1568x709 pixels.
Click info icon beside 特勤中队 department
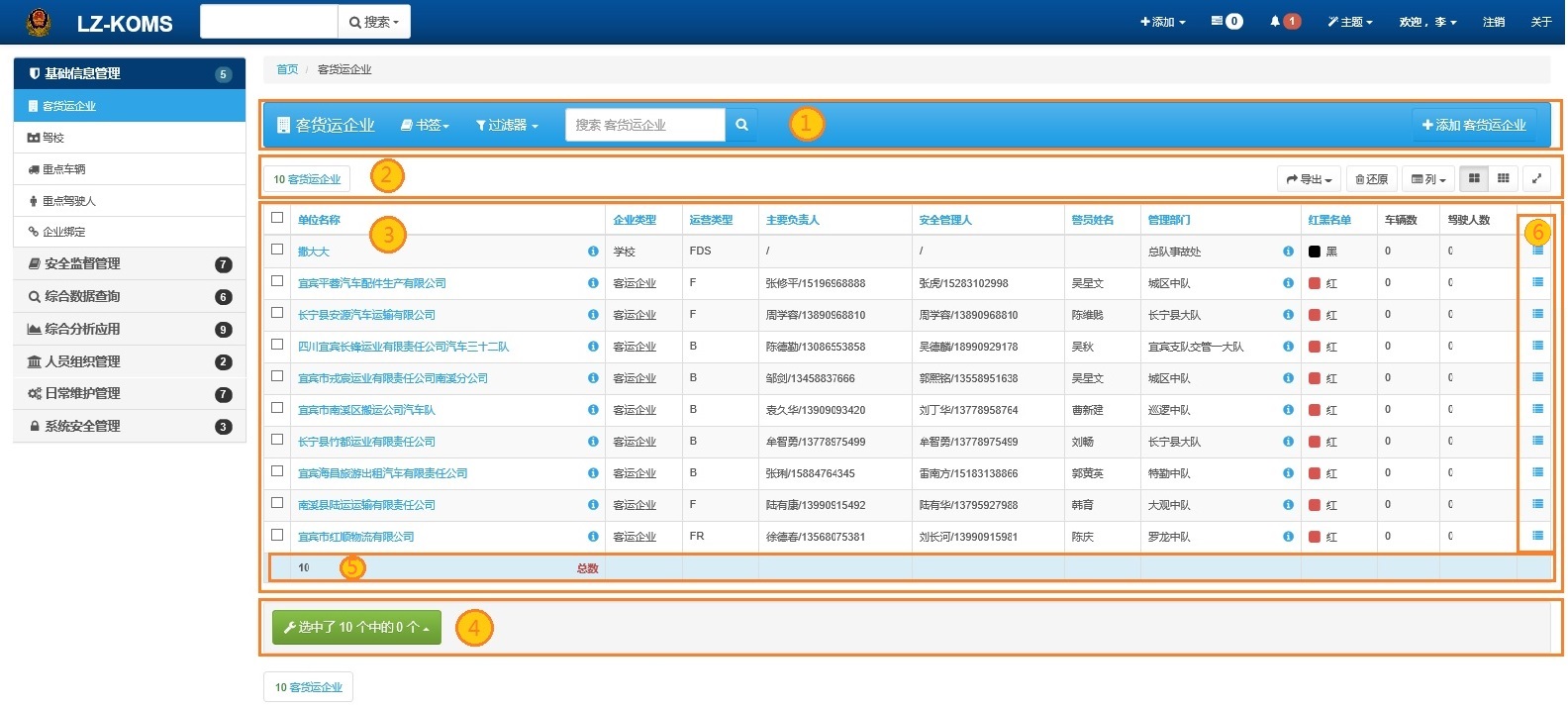tap(1288, 473)
